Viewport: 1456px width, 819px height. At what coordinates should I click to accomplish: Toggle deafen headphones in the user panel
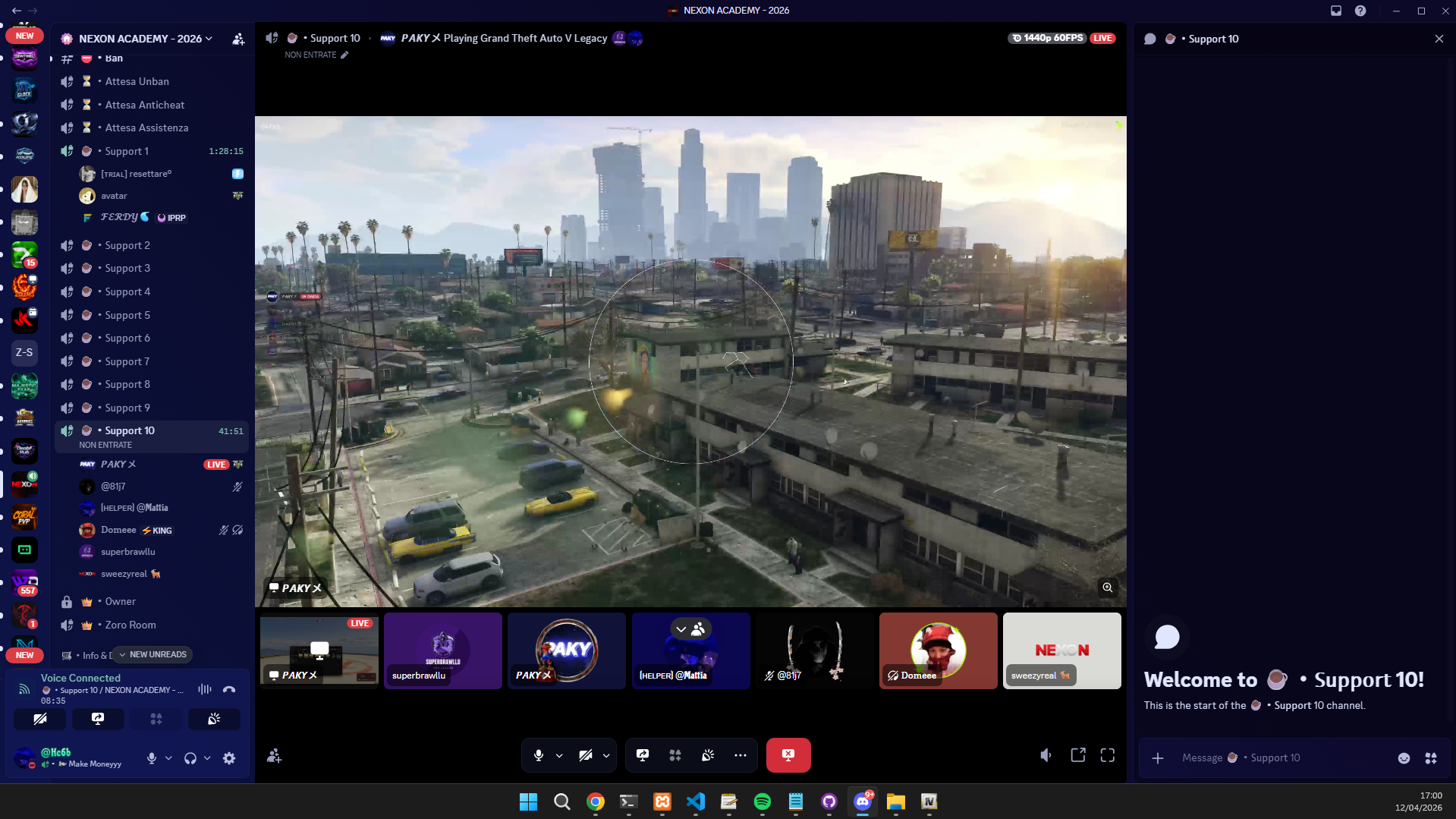click(x=190, y=758)
